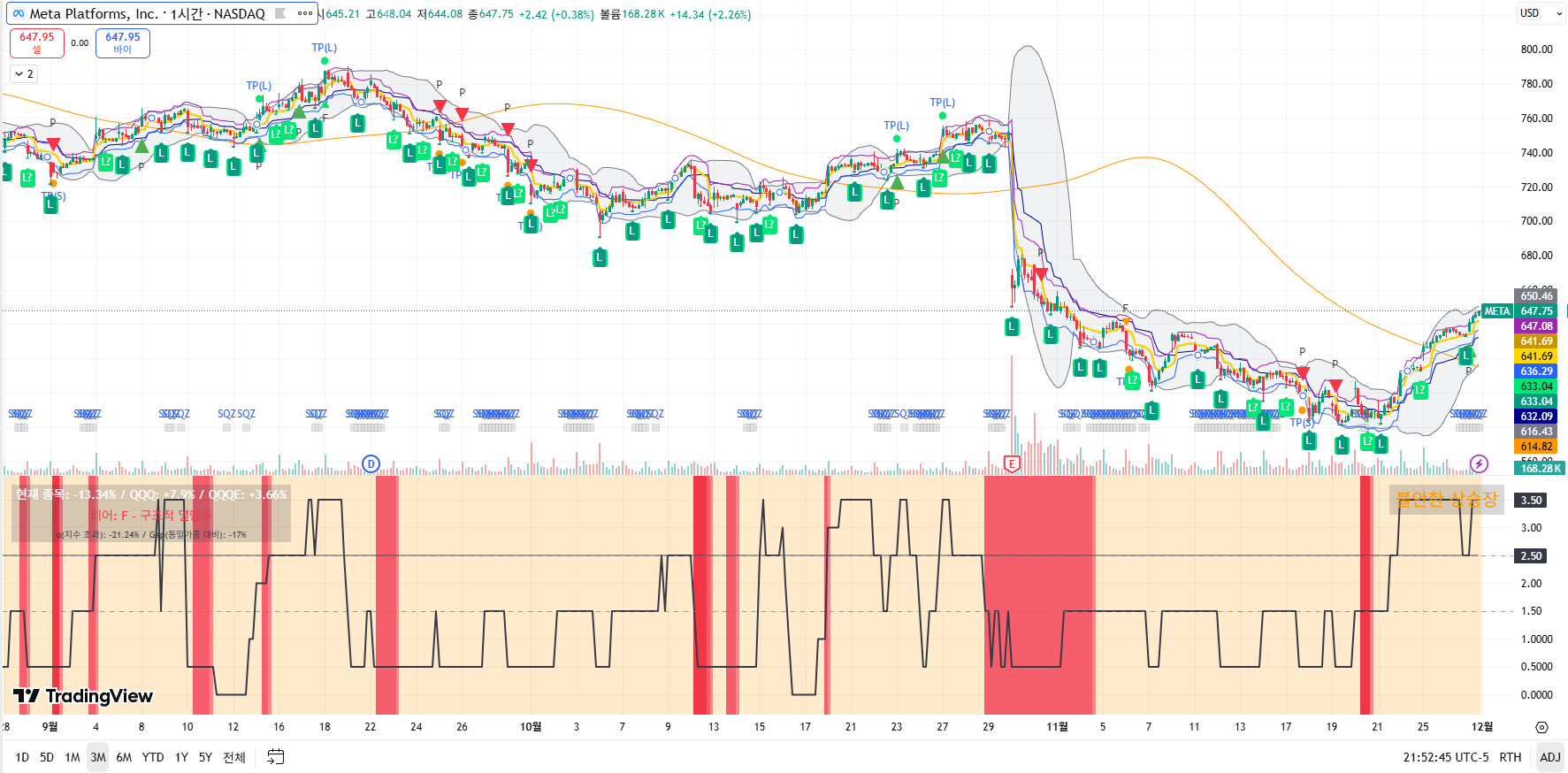1568x773 pixels.
Task: Click the gray 616.43 price label
Action: (1536, 432)
